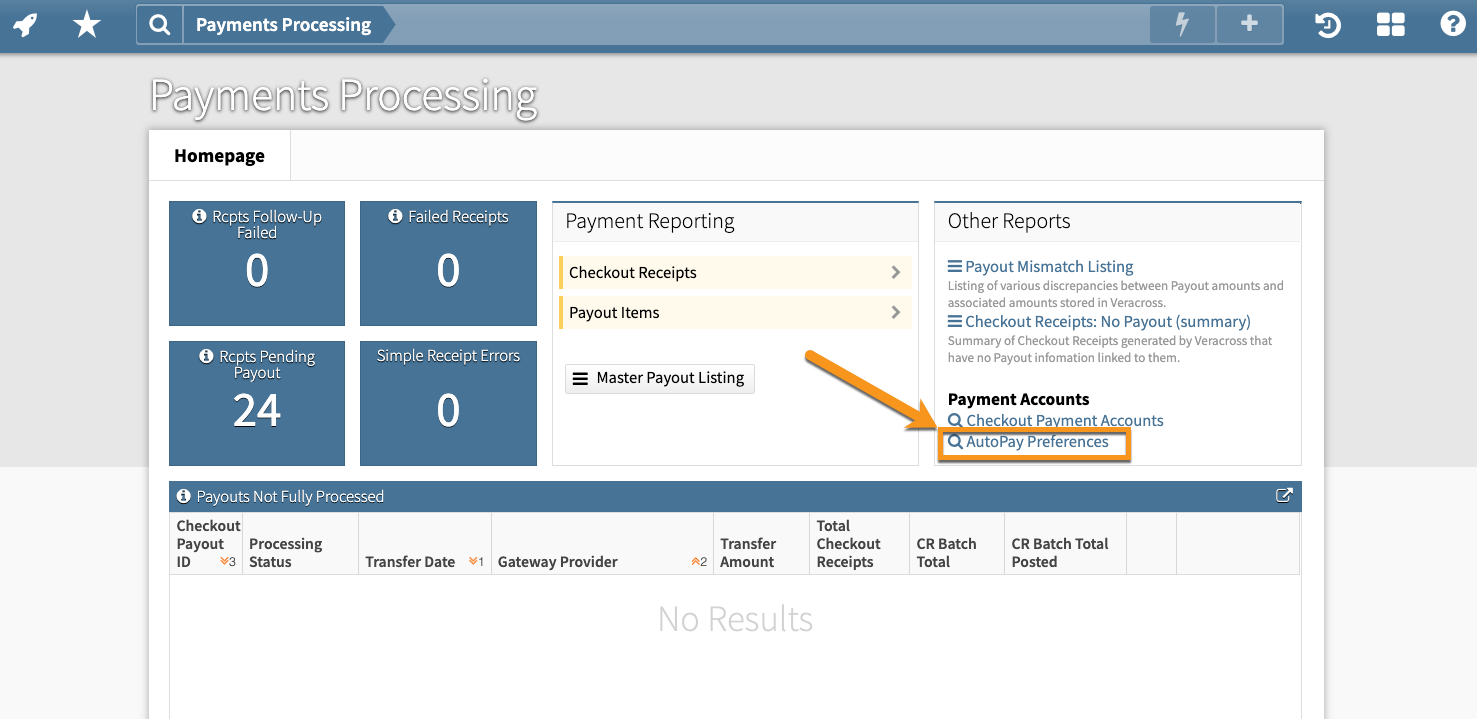Open Payouts Not Fully Processed in new window
Viewport: 1477px width, 719px height.
1284,495
